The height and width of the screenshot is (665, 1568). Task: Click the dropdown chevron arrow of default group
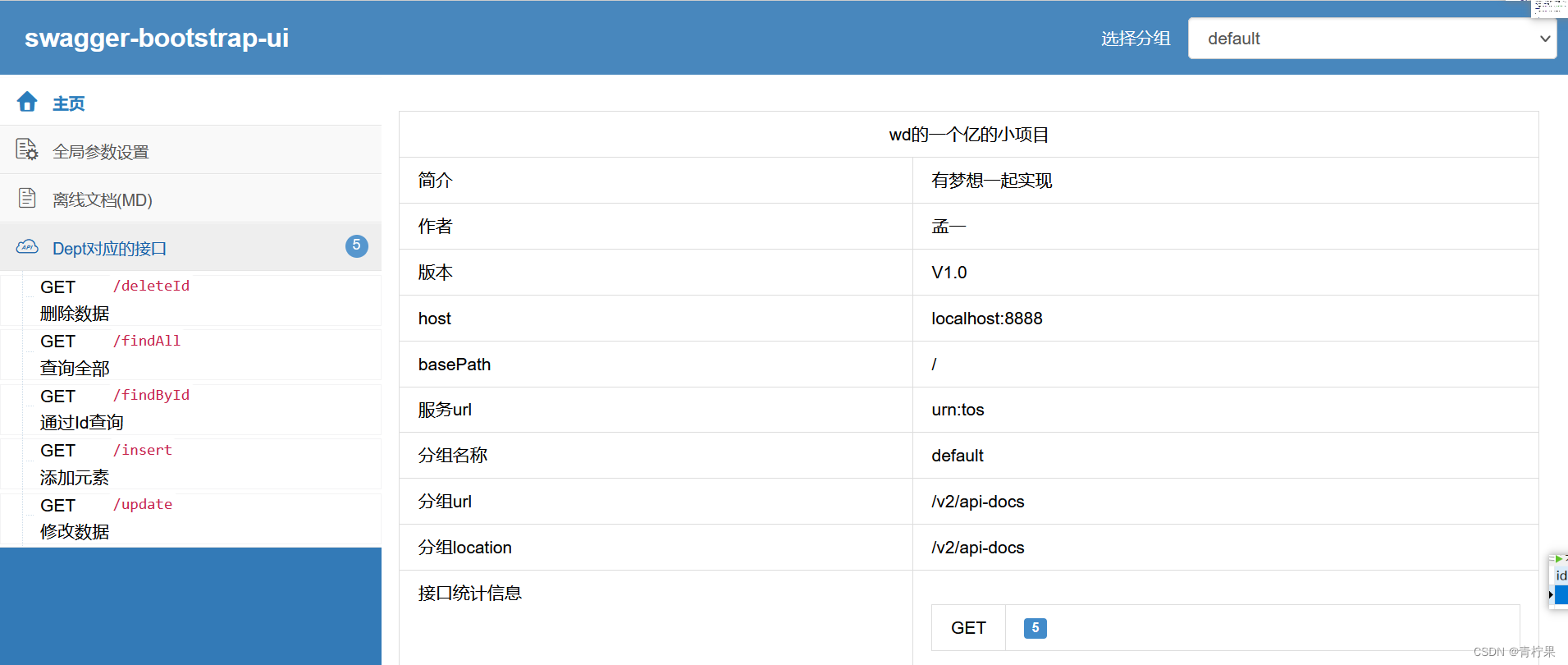coord(1545,39)
